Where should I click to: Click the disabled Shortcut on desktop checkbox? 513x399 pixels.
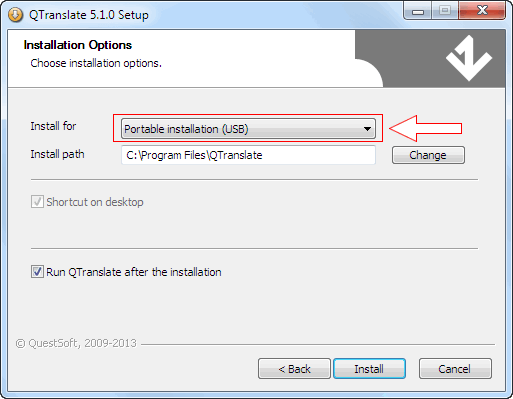click(37, 202)
